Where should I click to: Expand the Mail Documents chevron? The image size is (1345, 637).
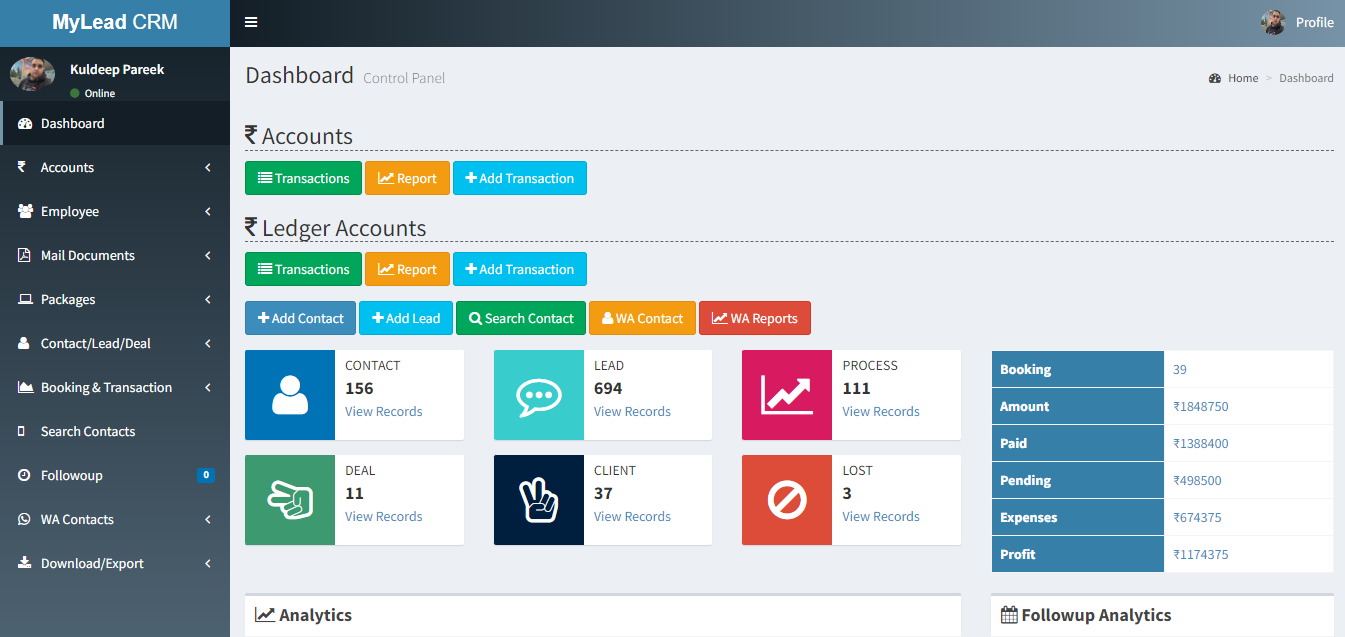pos(208,256)
